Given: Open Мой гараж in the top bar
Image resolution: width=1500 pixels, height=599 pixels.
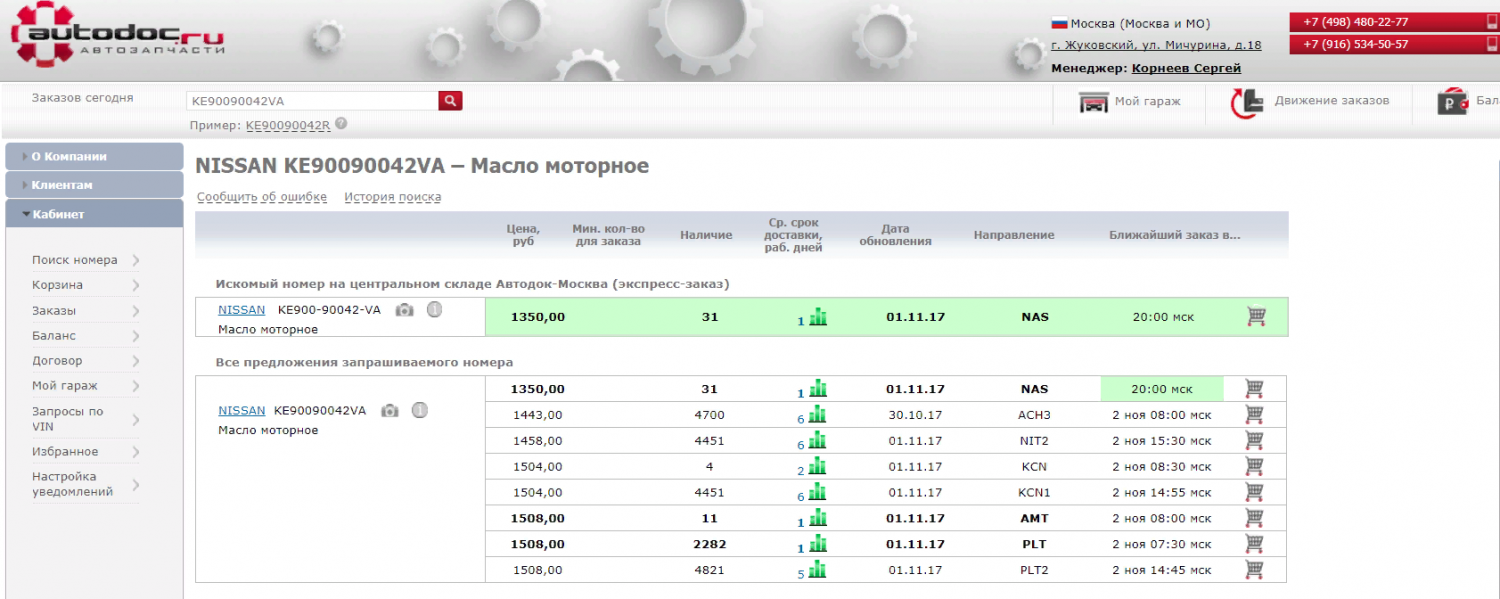Looking at the screenshot, I should coord(1148,101).
